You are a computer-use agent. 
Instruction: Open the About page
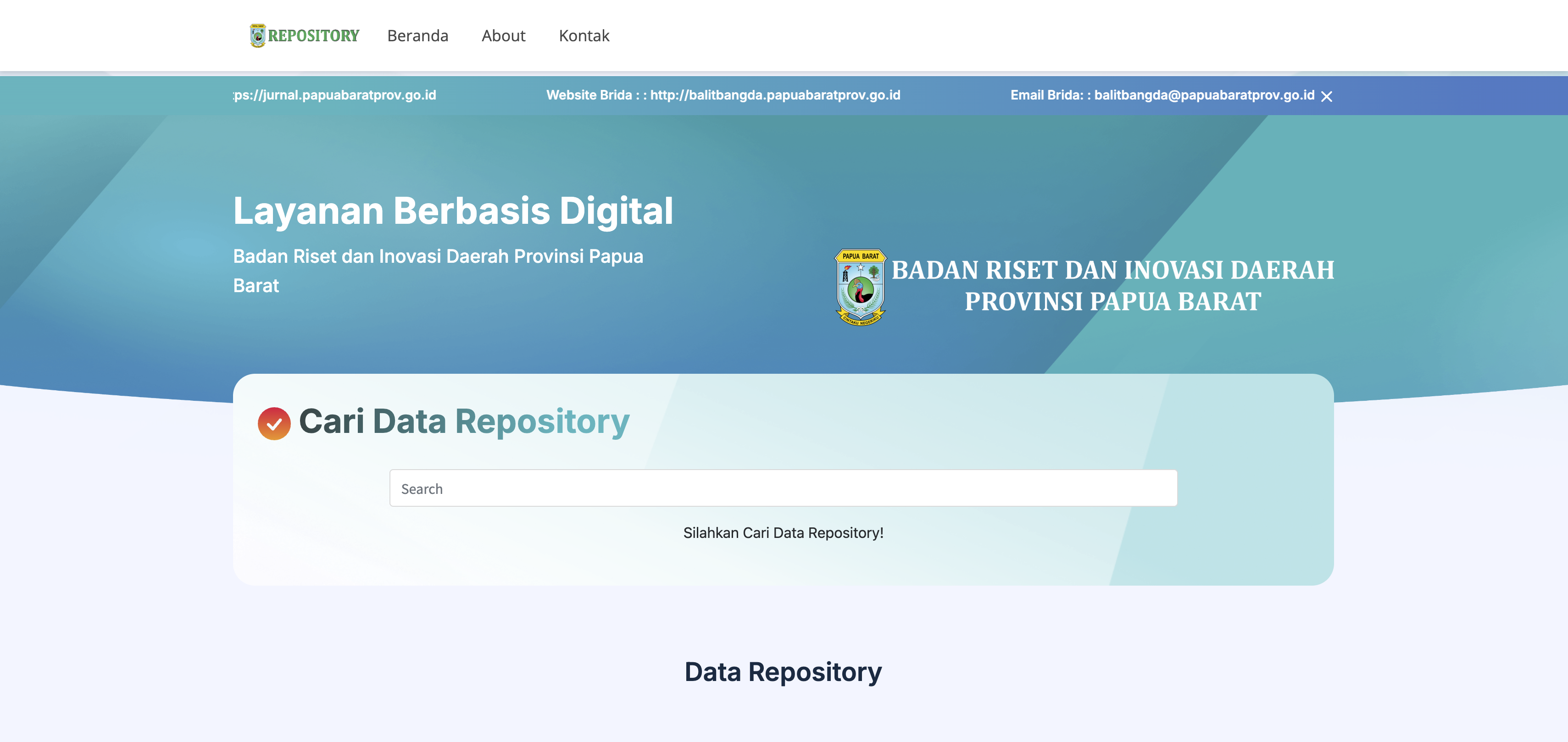coord(503,35)
